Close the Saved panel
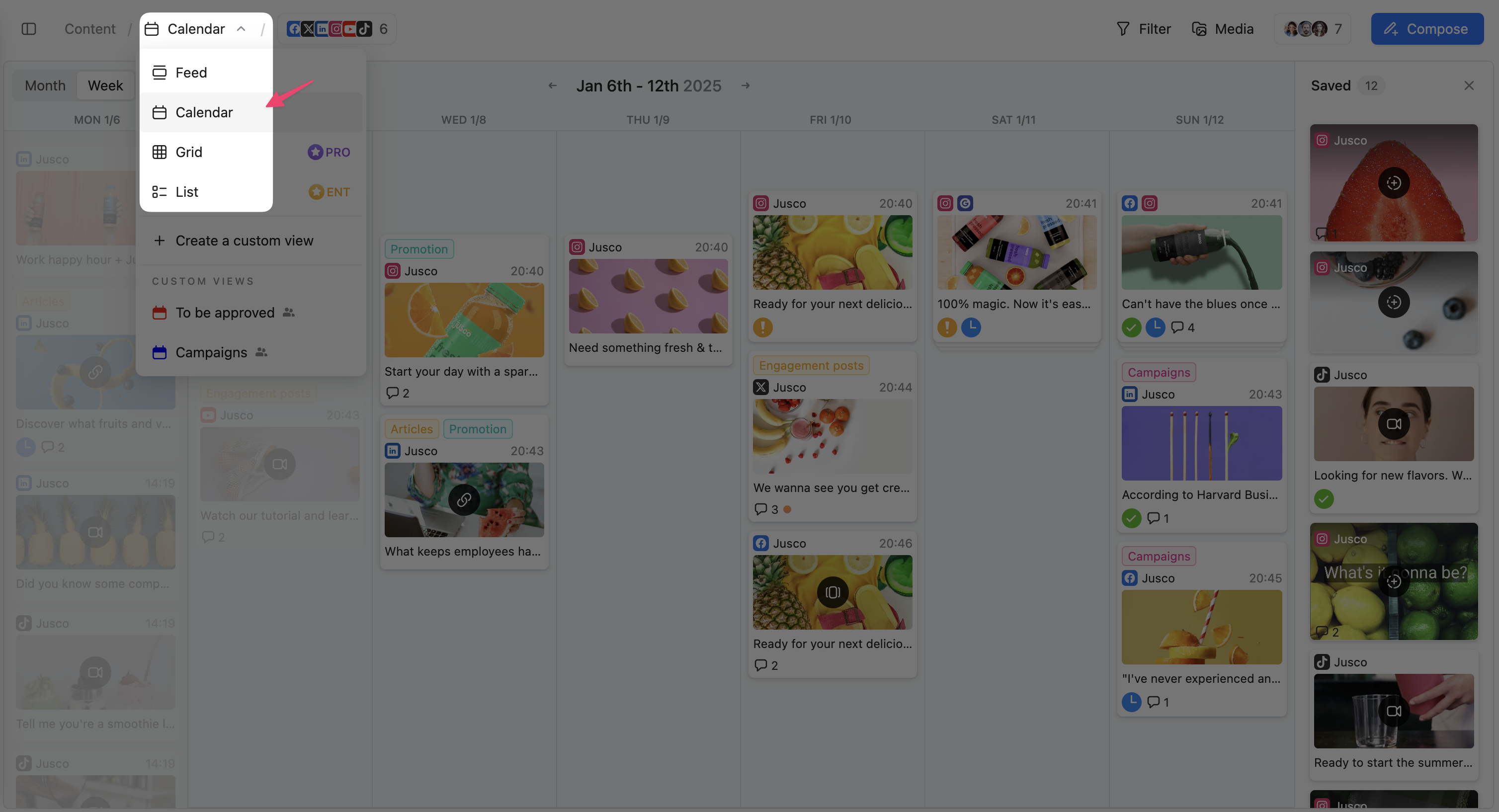The width and height of the screenshot is (1499, 812). click(1469, 85)
